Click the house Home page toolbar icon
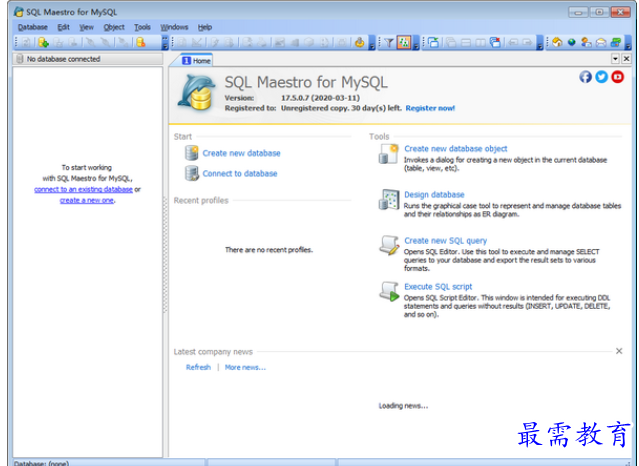 pos(557,42)
